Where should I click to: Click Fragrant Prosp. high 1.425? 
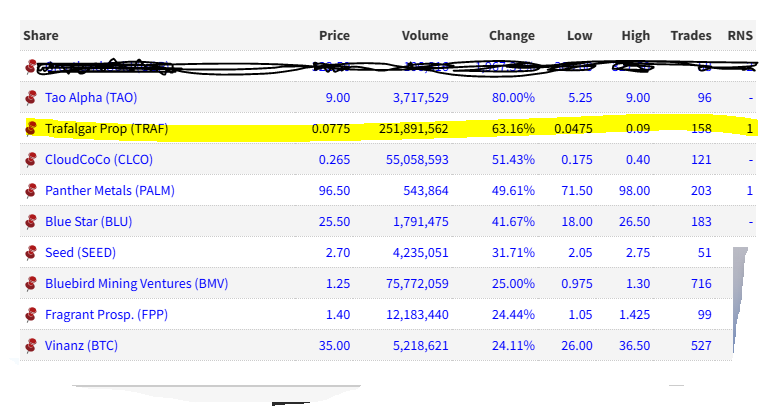[634, 314]
